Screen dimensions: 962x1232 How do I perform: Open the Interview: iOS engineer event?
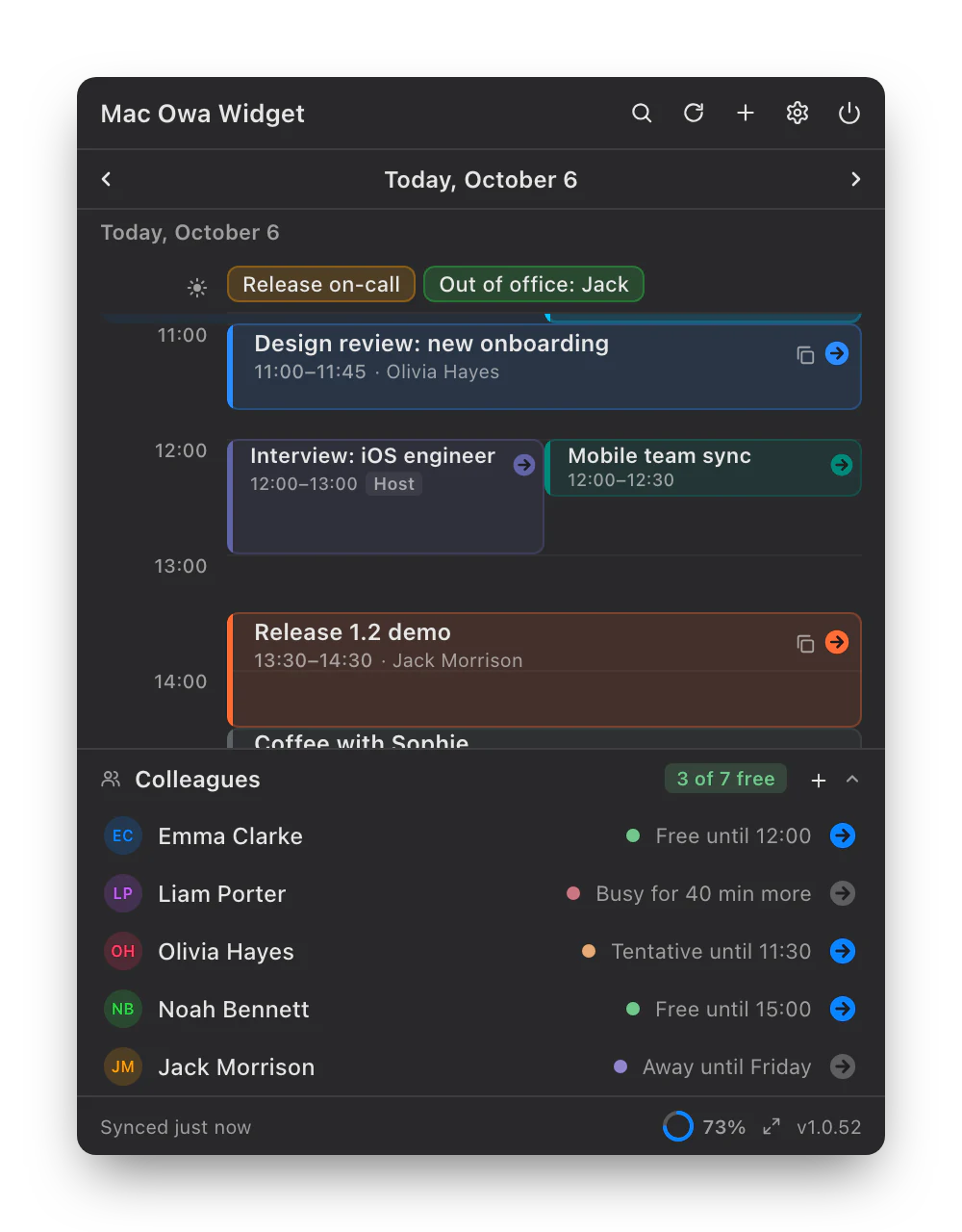[386, 497]
